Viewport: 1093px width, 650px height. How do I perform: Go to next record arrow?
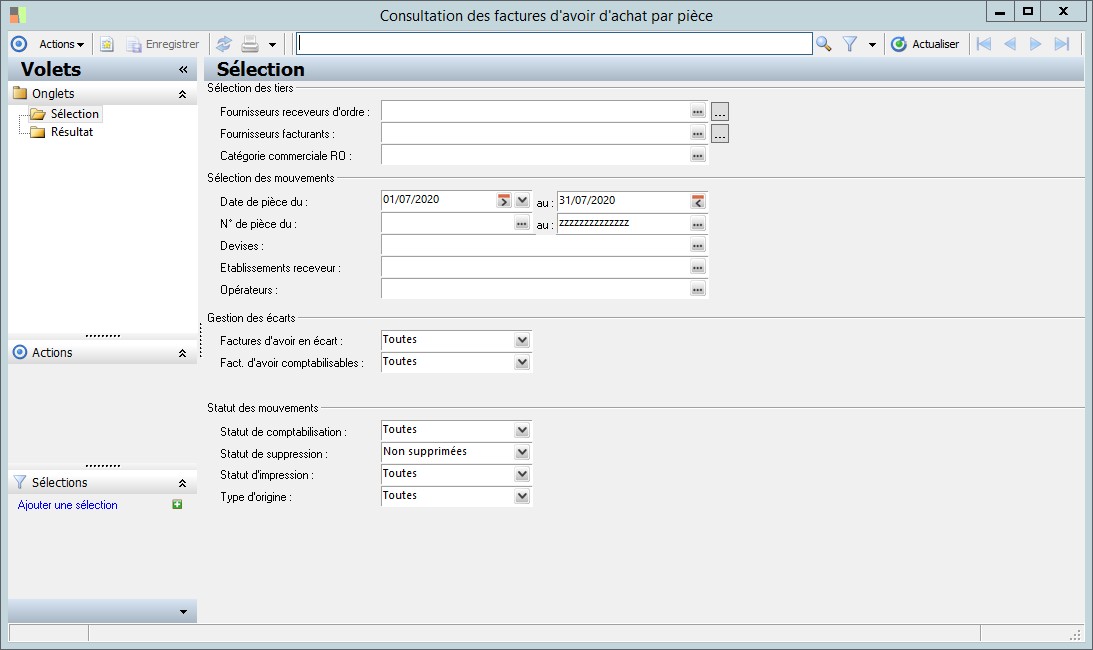pyautogui.click(x=1036, y=44)
